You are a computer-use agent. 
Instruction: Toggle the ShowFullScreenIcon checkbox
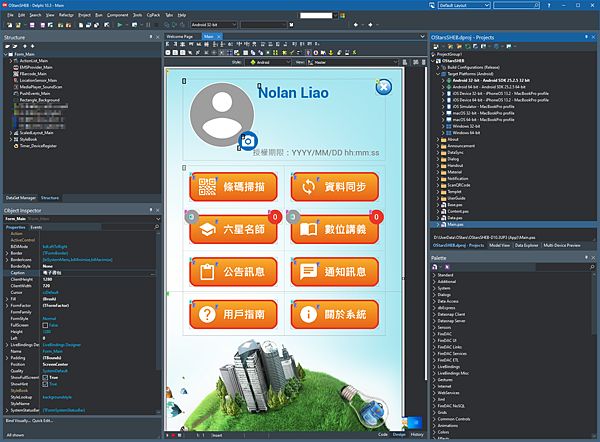45,378
